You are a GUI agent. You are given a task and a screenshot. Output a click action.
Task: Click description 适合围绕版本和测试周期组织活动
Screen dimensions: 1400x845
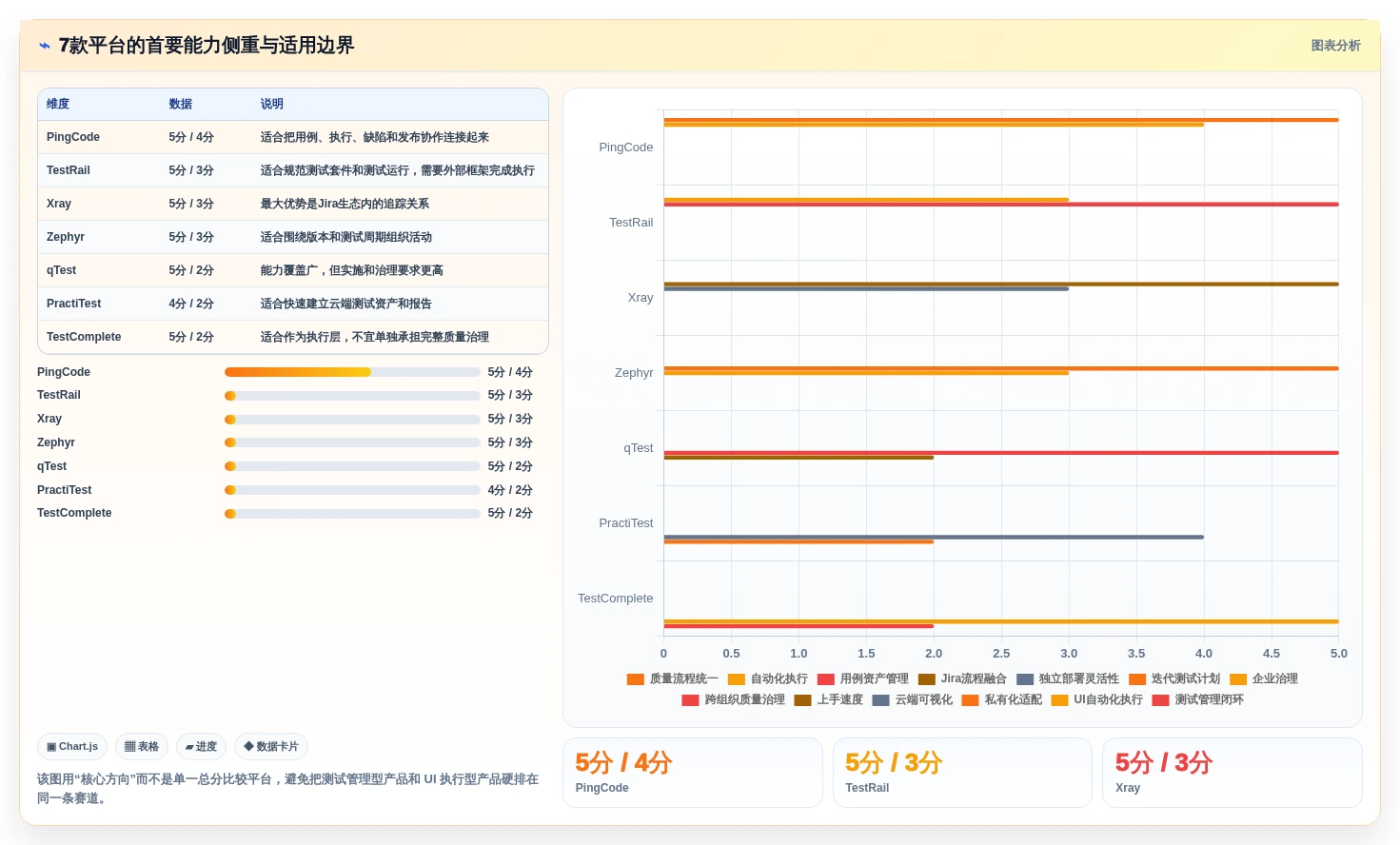click(346, 237)
